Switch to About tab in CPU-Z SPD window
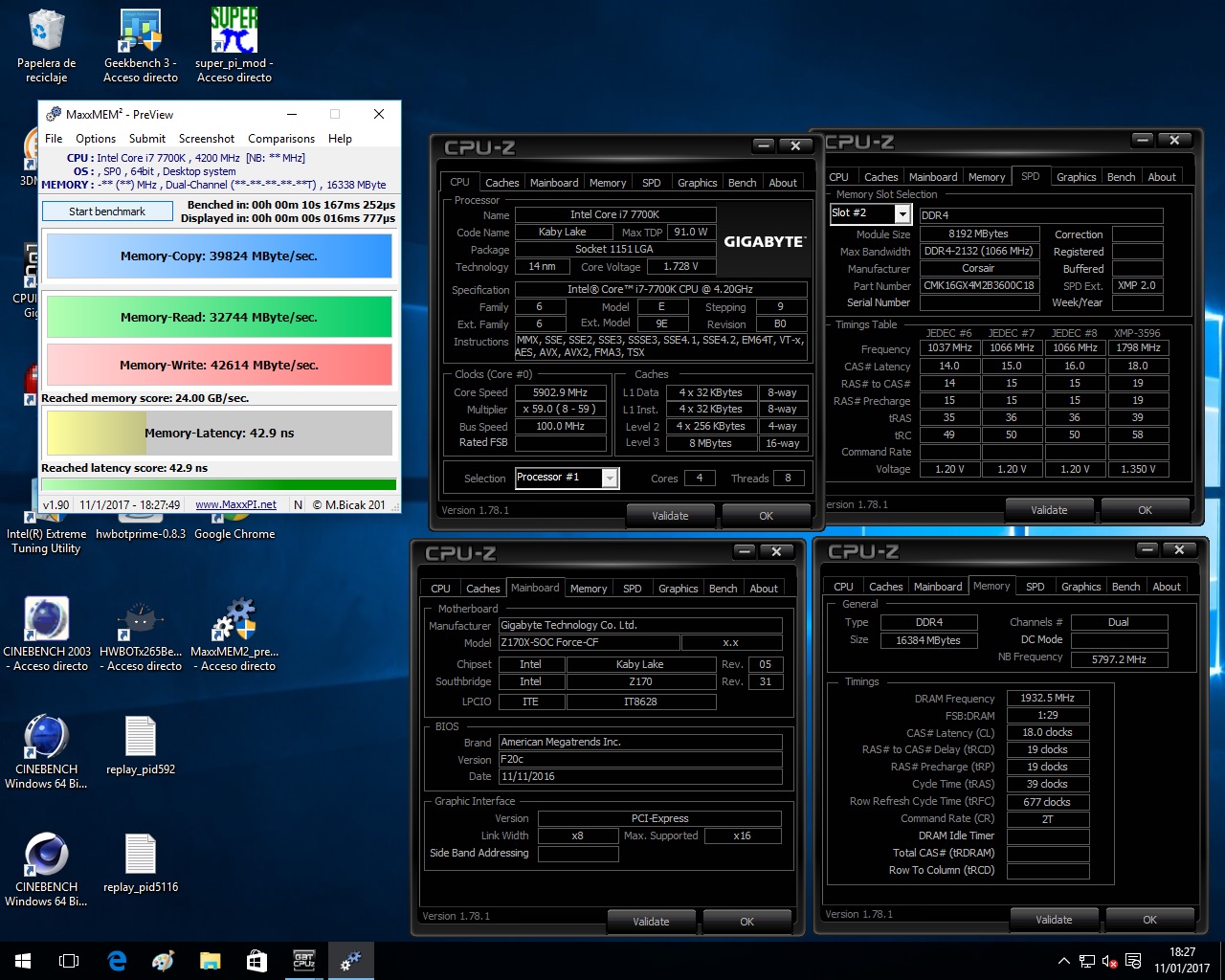The height and width of the screenshot is (980, 1225). (1162, 177)
